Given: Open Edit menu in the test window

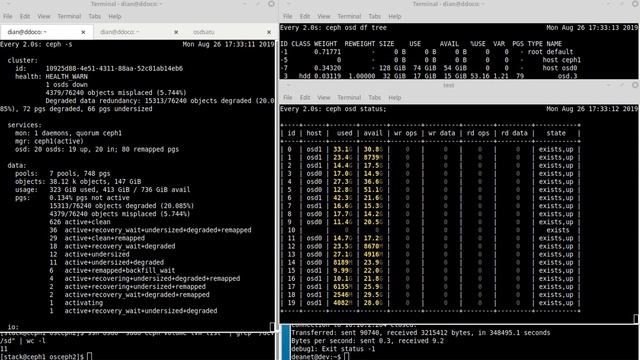Looking at the screenshot, I should (305, 98).
